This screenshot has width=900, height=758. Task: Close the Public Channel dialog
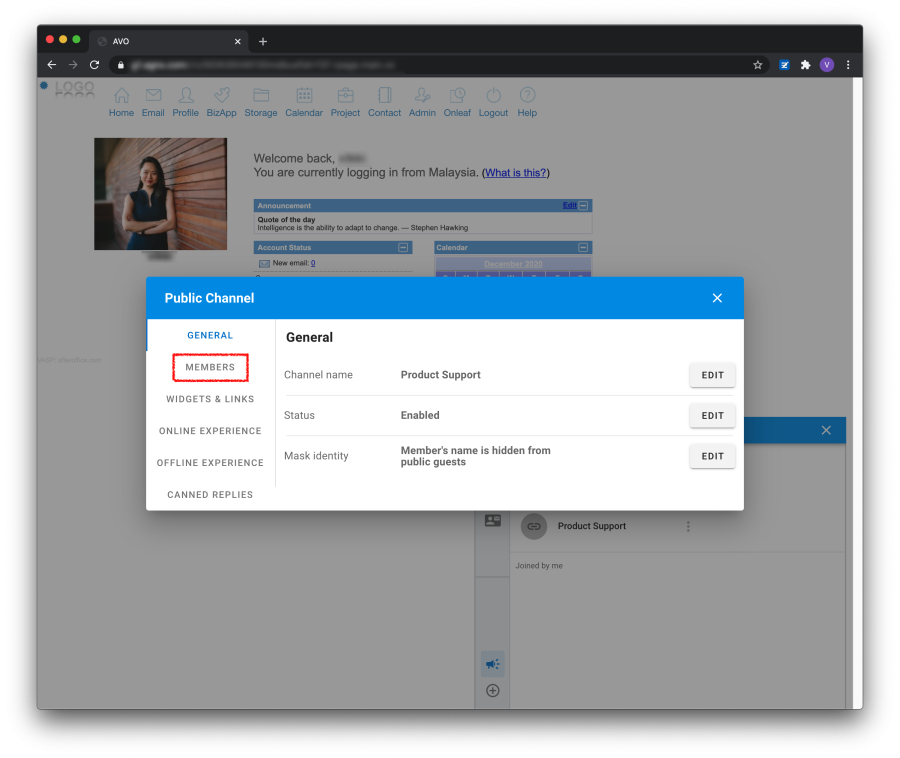(x=717, y=298)
